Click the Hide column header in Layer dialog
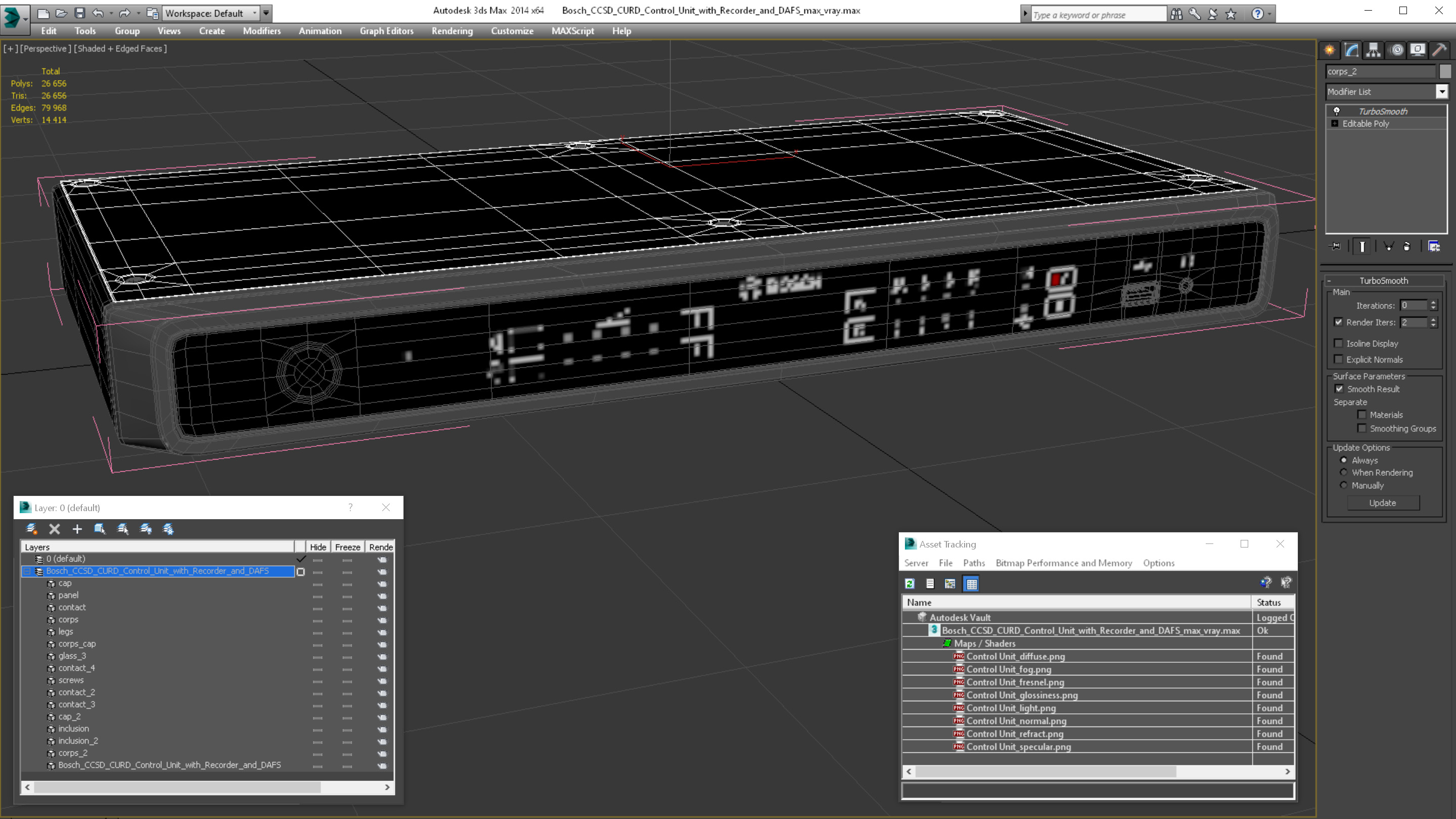The width and height of the screenshot is (1456, 819). tap(317, 547)
